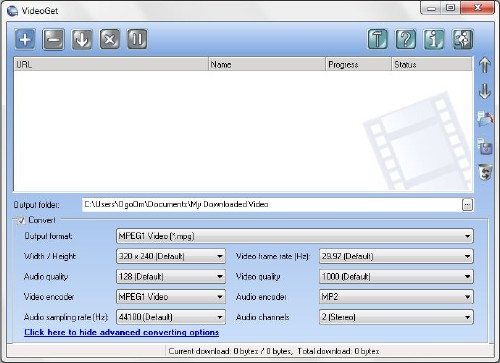Viewport: 500px width, 363px height.
Task: Start download with the down-arrow toolbar button
Action: [82, 39]
